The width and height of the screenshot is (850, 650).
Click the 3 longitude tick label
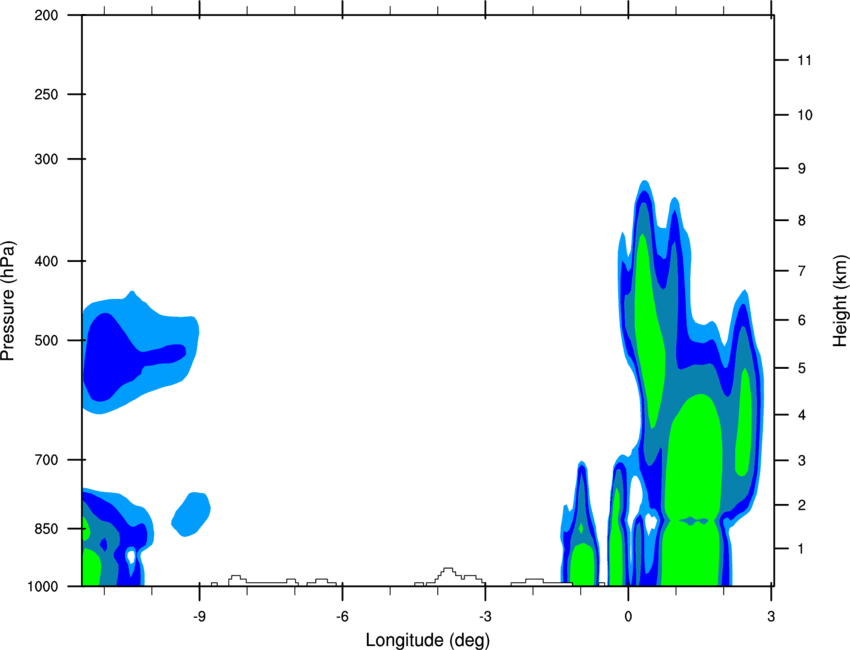771,617
